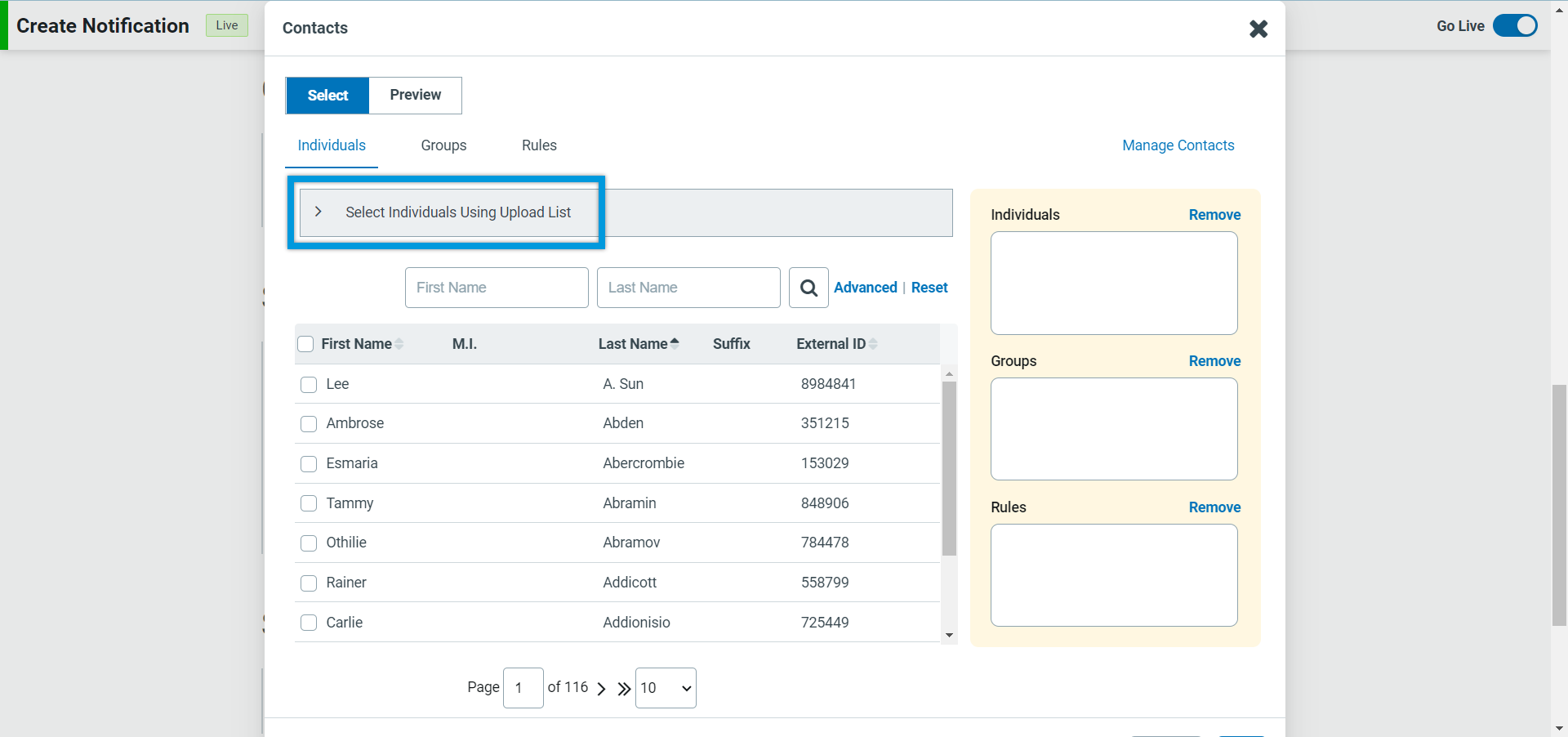Tick the select-all checkbox in header
The width and height of the screenshot is (1568, 737).
tap(305, 344)
